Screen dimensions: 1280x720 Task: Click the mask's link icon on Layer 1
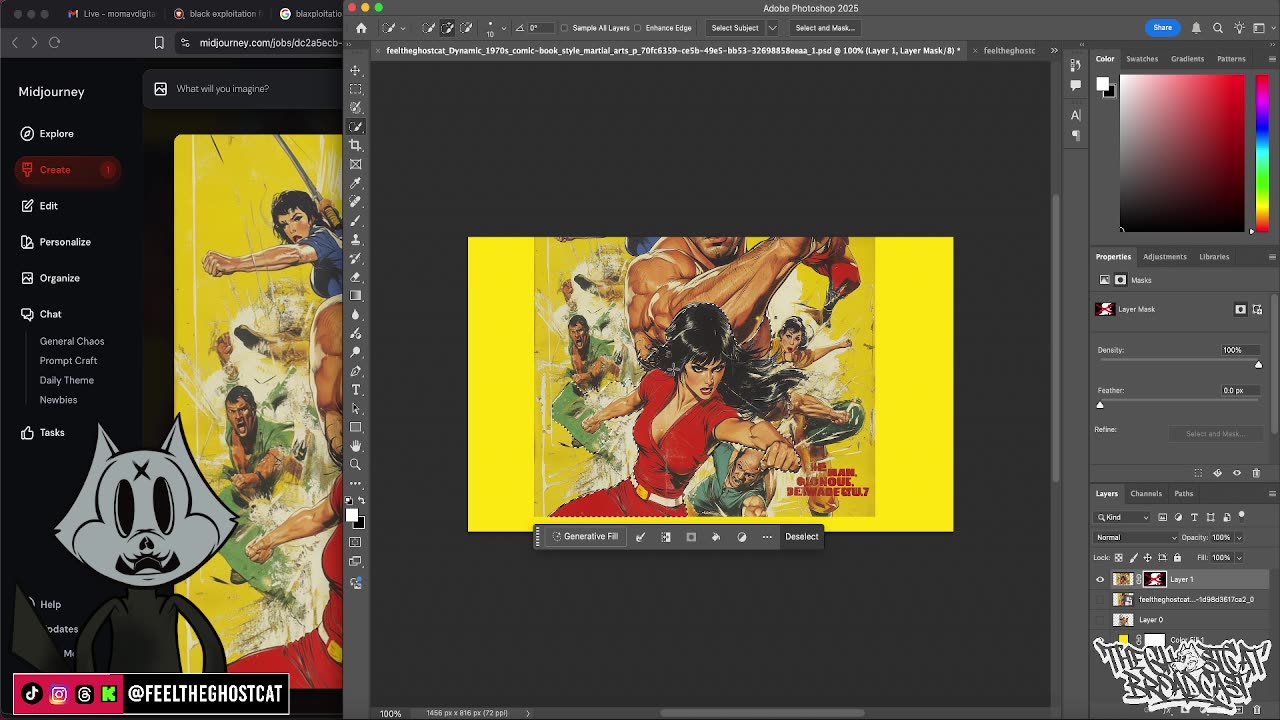pyautogui.click(x=1138, y=579)
